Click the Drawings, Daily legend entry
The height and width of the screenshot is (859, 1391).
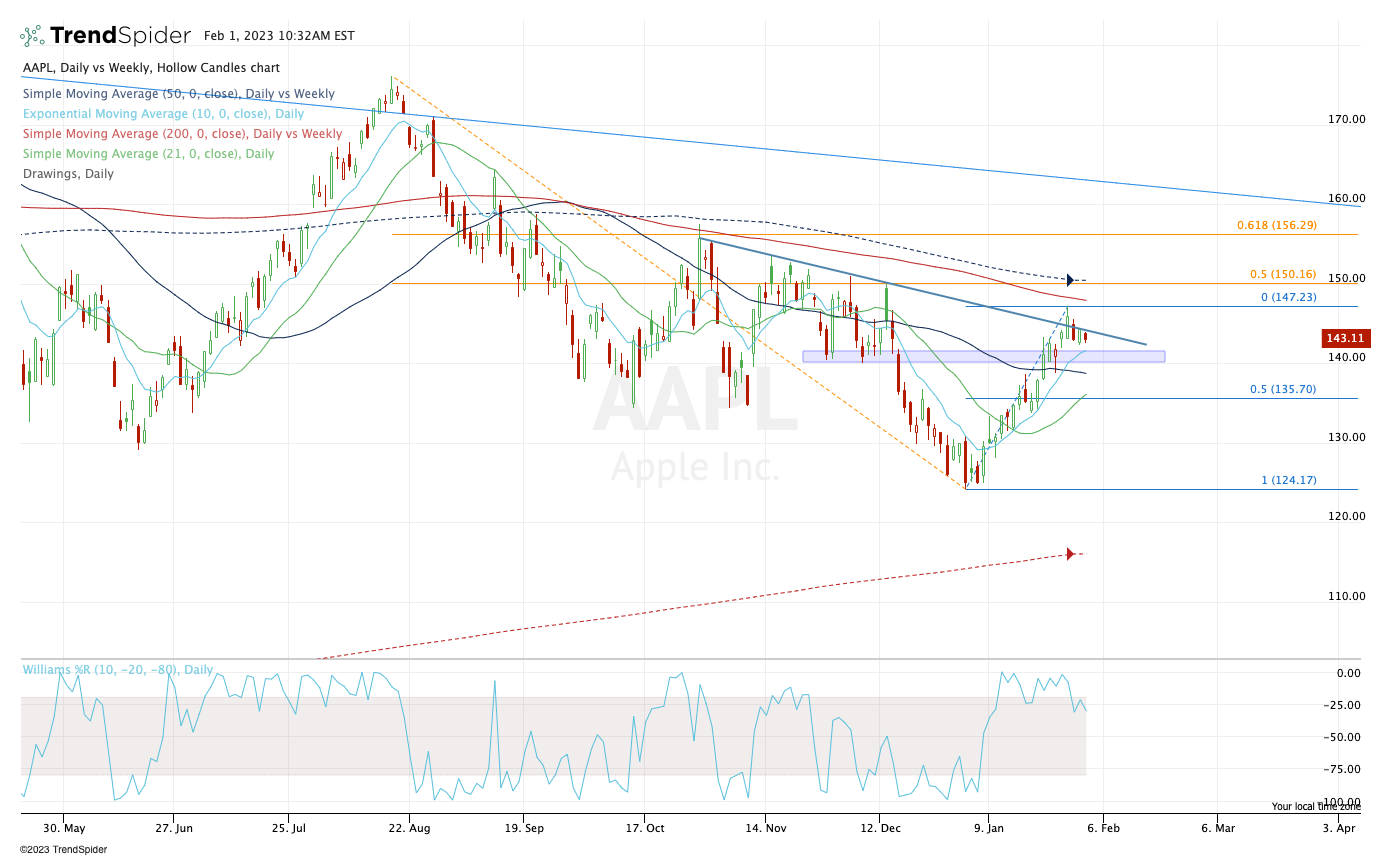pyautogui.click(x=68, y=174)
